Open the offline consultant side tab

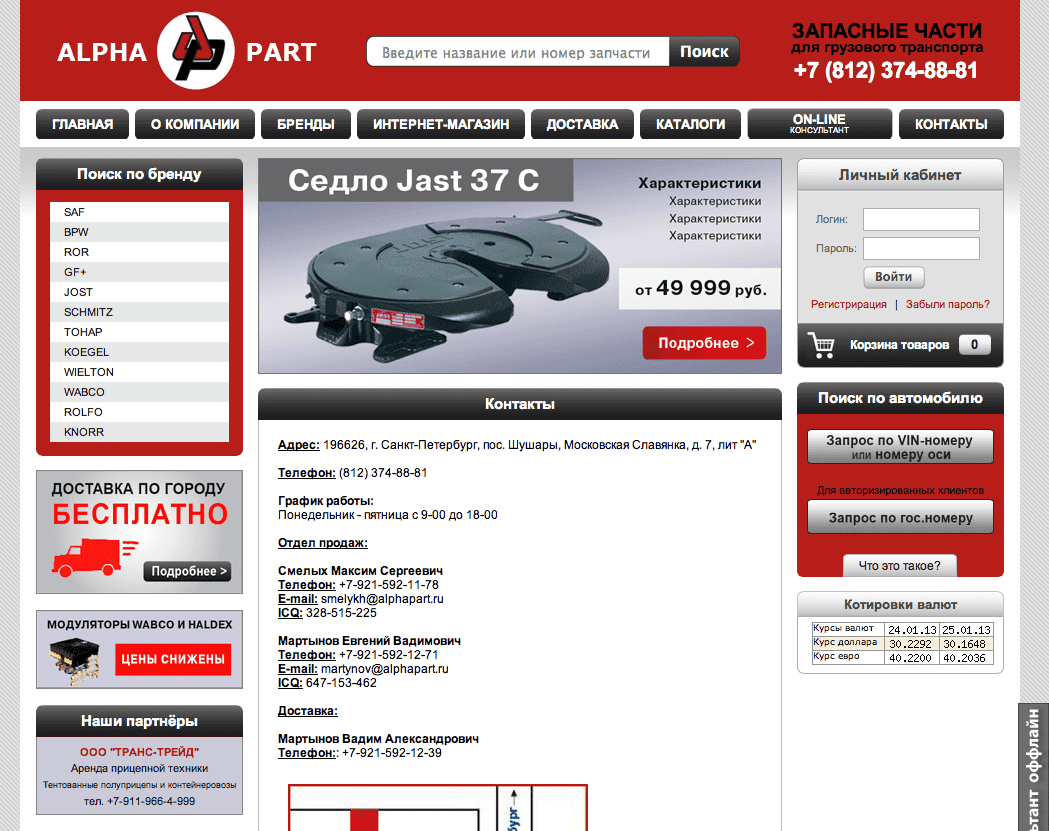(x=1034, y=767)
